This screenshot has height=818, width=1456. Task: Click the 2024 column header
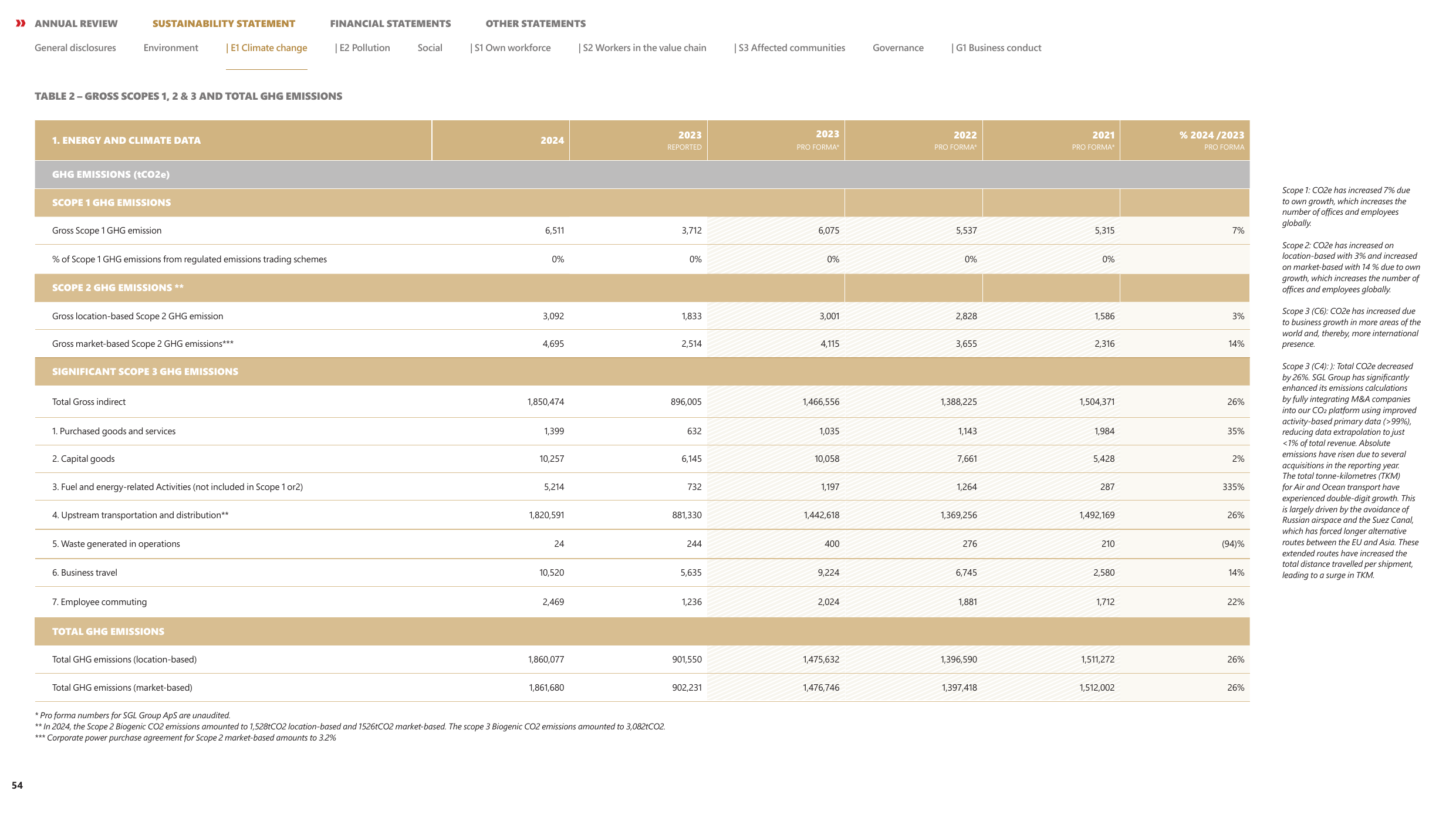(501, 141)
